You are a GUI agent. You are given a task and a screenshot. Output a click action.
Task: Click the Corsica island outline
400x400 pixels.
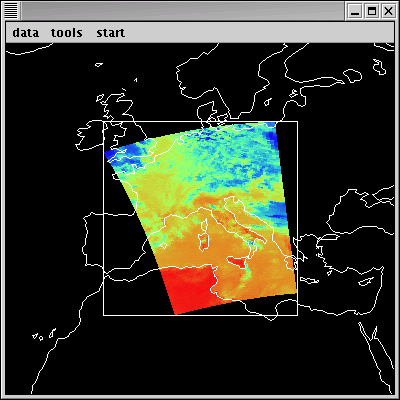click(x=205, y=225)
